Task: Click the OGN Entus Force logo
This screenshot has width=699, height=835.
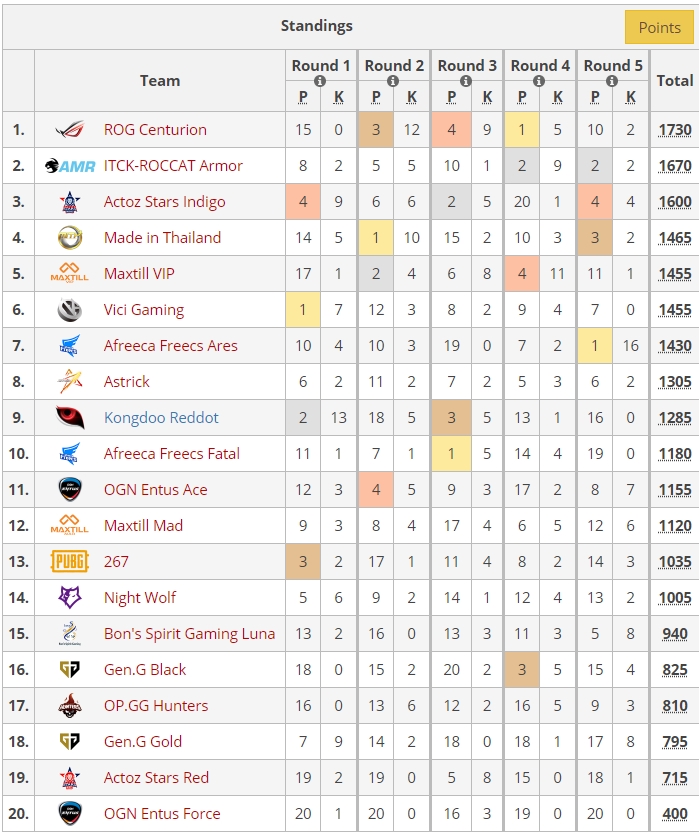Action: pyautogui.click(x=70, y=813)
